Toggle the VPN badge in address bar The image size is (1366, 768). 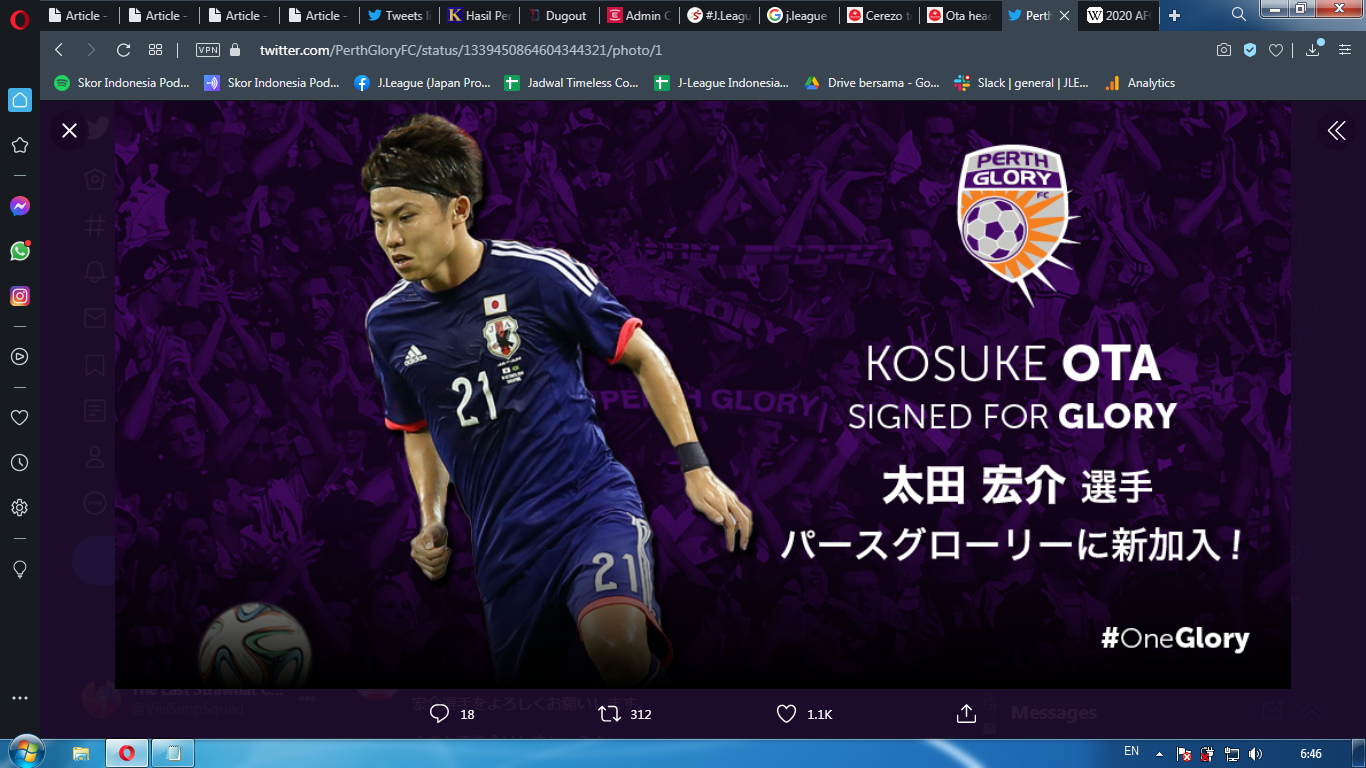point(208,50)
